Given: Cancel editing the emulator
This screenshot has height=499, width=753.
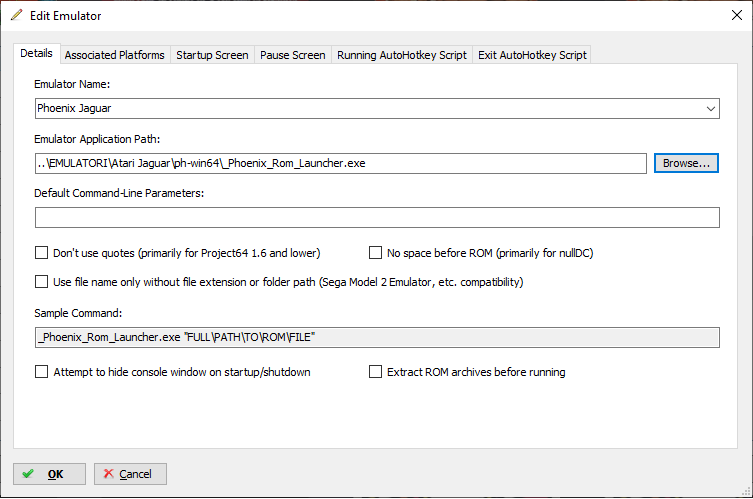Looking at the screenshot, I should (x=130, y=474).
